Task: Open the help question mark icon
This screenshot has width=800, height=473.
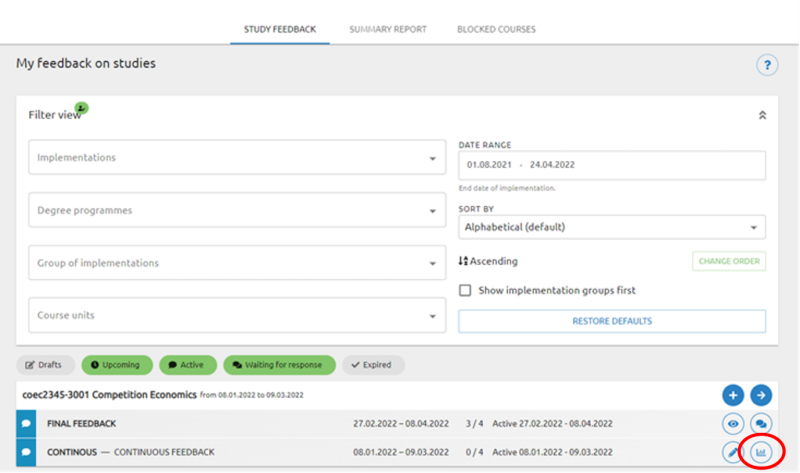Action: tap(767, 65)
